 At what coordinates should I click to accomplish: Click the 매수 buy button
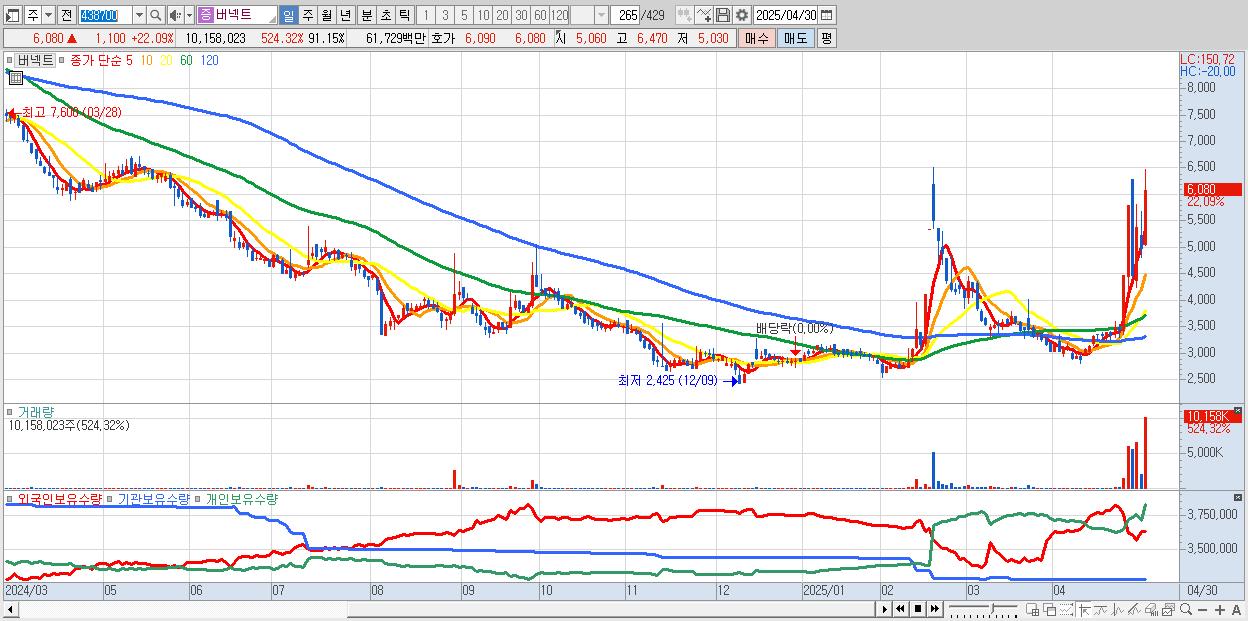click(757, 38)
